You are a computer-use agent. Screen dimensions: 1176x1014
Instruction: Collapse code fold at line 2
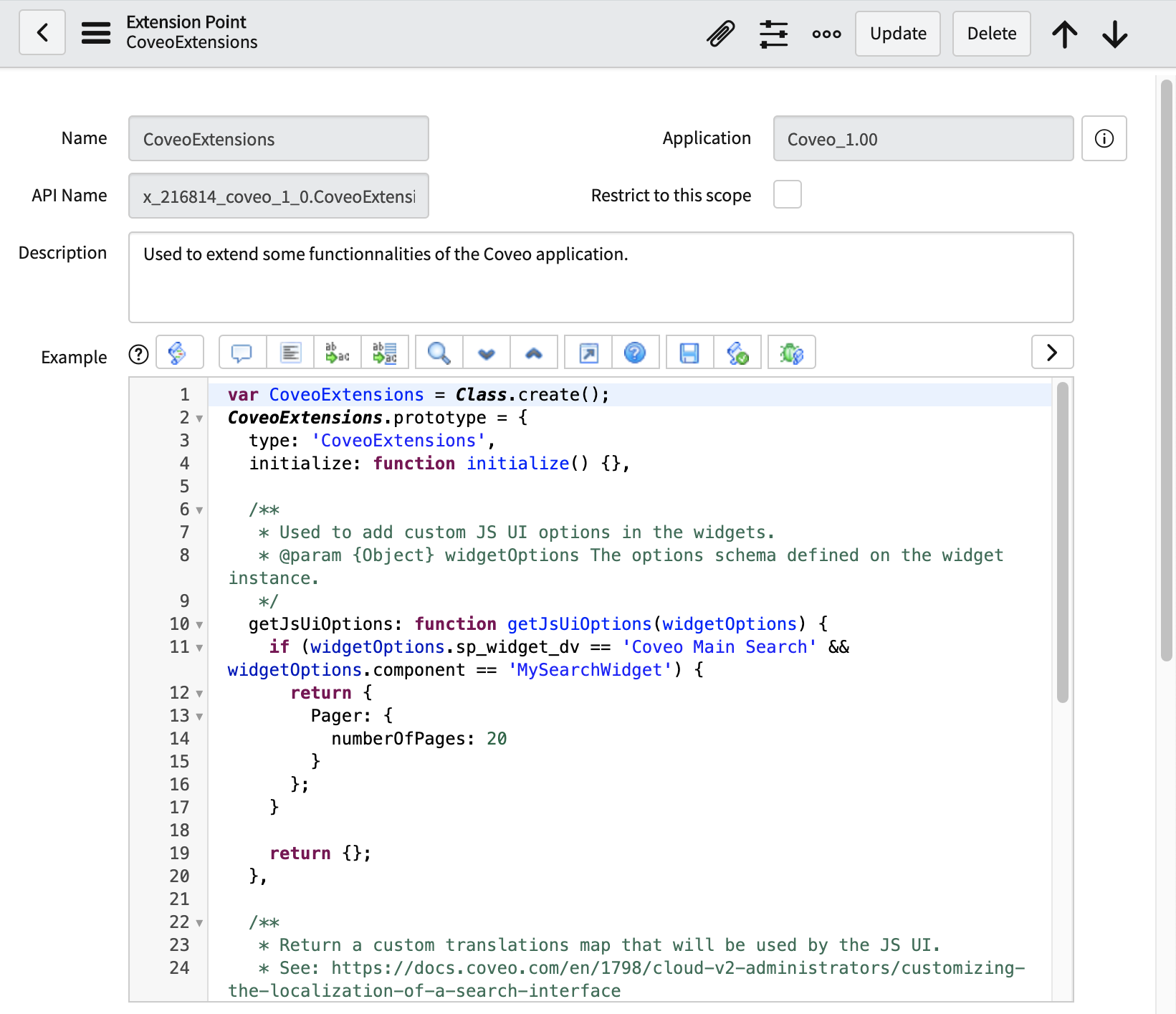click(199, 418)
